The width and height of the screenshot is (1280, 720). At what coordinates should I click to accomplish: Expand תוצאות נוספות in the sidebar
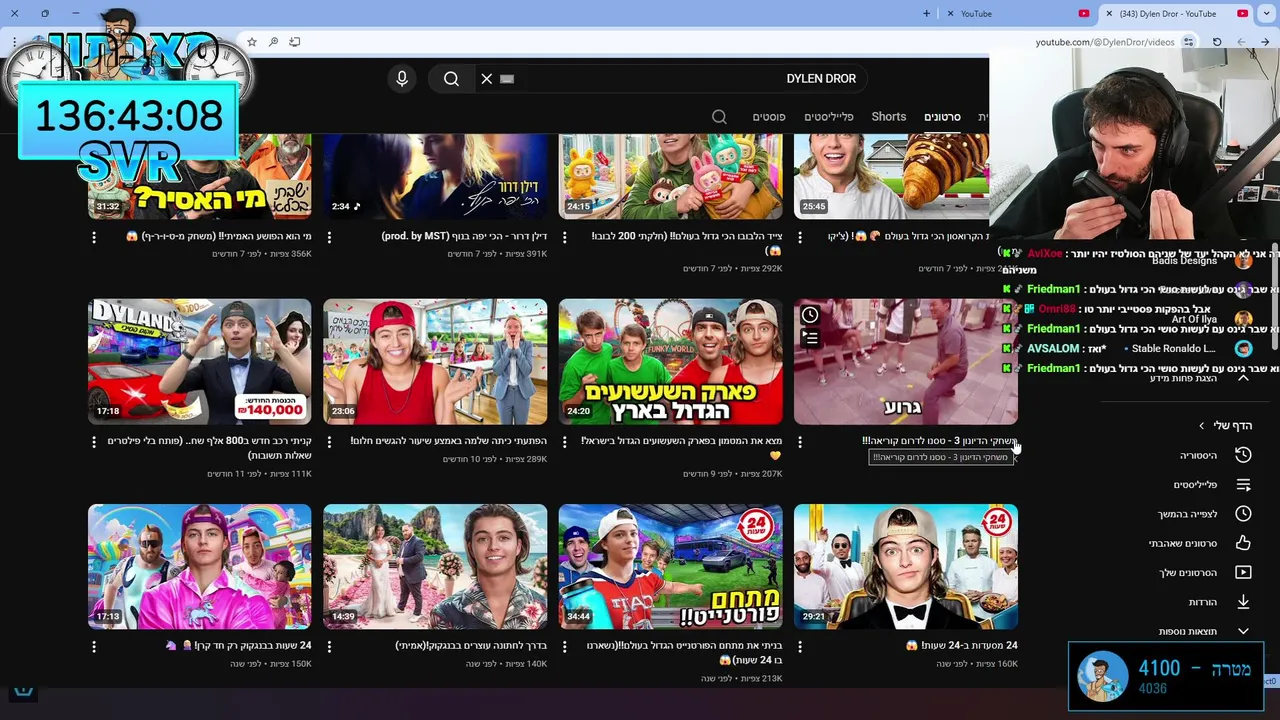[1204, 631]
